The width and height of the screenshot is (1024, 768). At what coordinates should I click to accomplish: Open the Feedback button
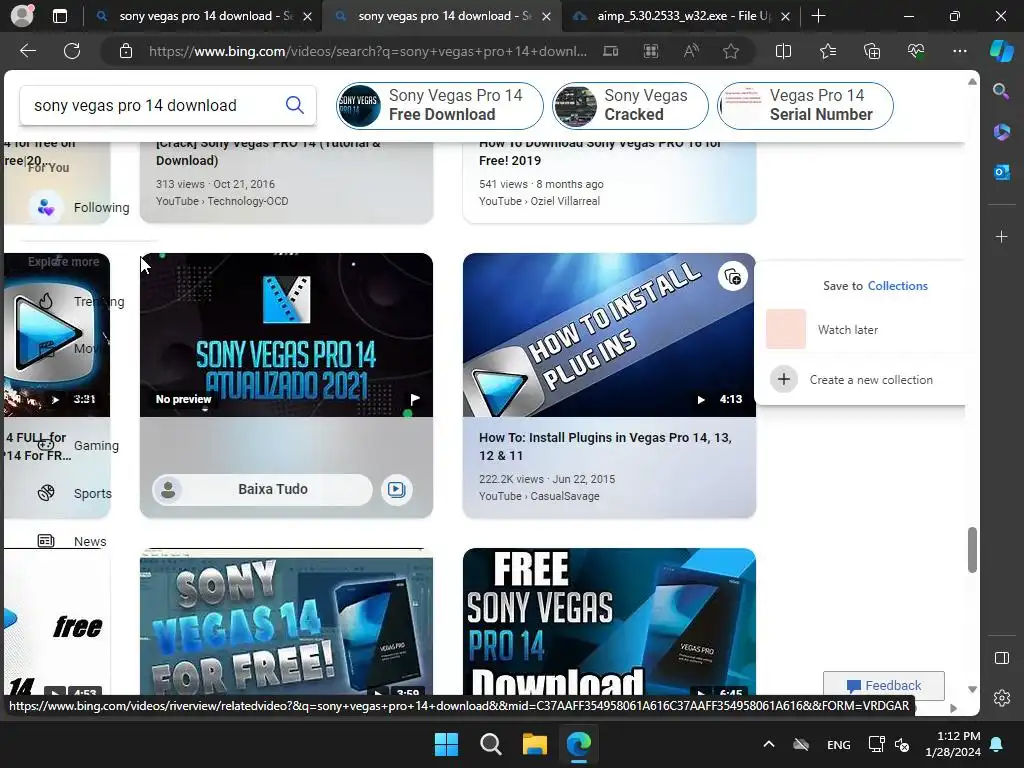[x=884, y=685]
